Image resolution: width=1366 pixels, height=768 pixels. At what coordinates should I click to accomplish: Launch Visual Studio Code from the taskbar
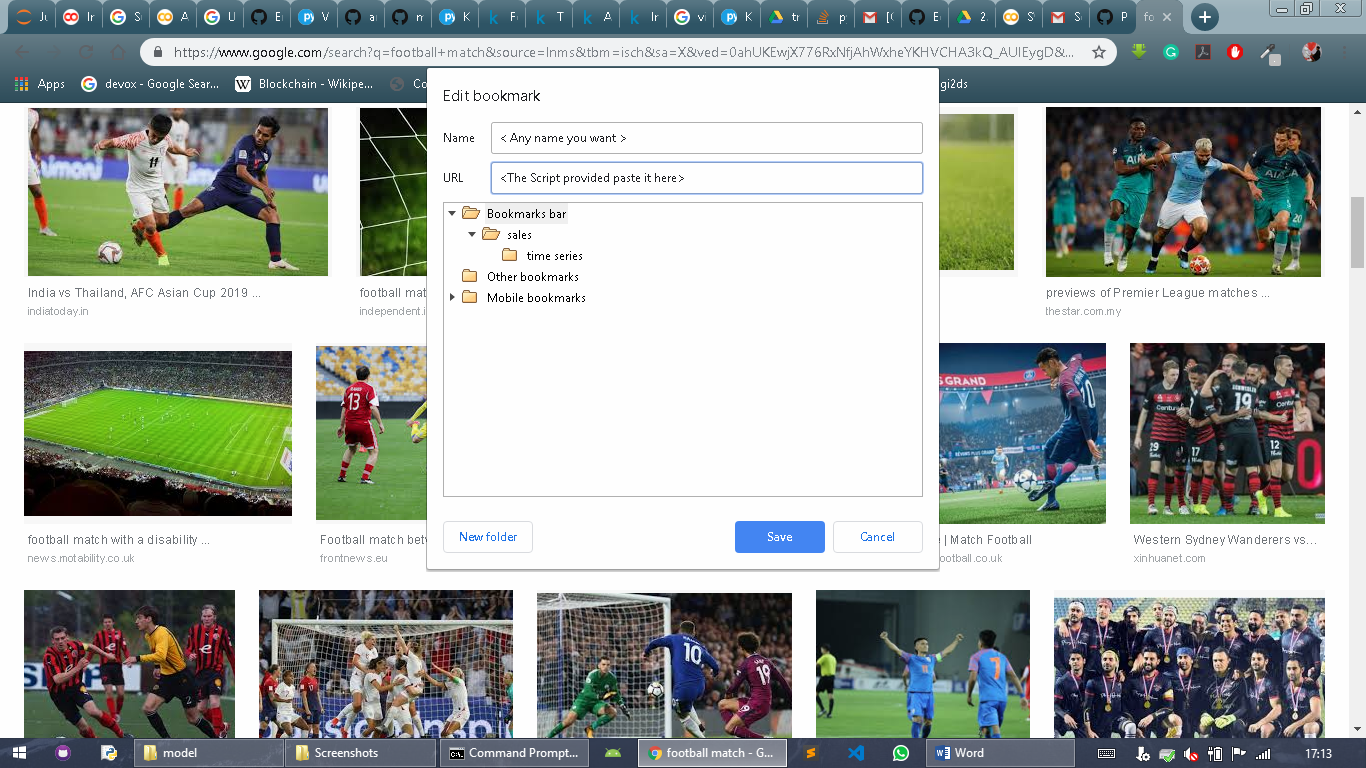click(855, 752)
